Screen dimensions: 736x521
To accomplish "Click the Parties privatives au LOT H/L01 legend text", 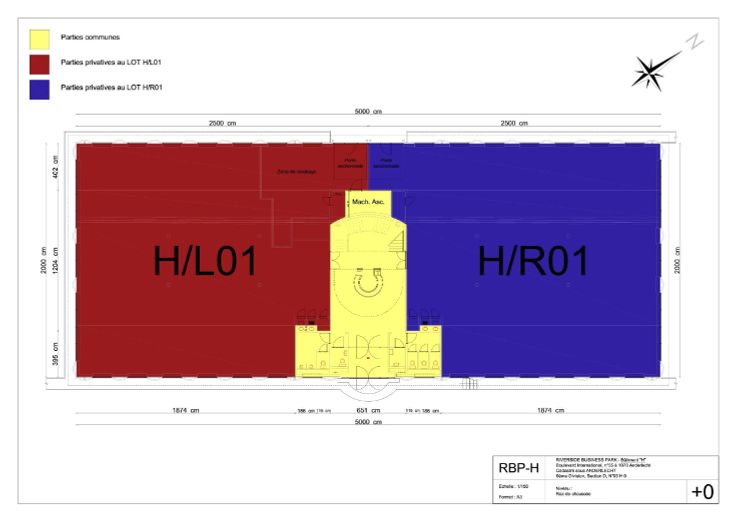I will (111, 62).
